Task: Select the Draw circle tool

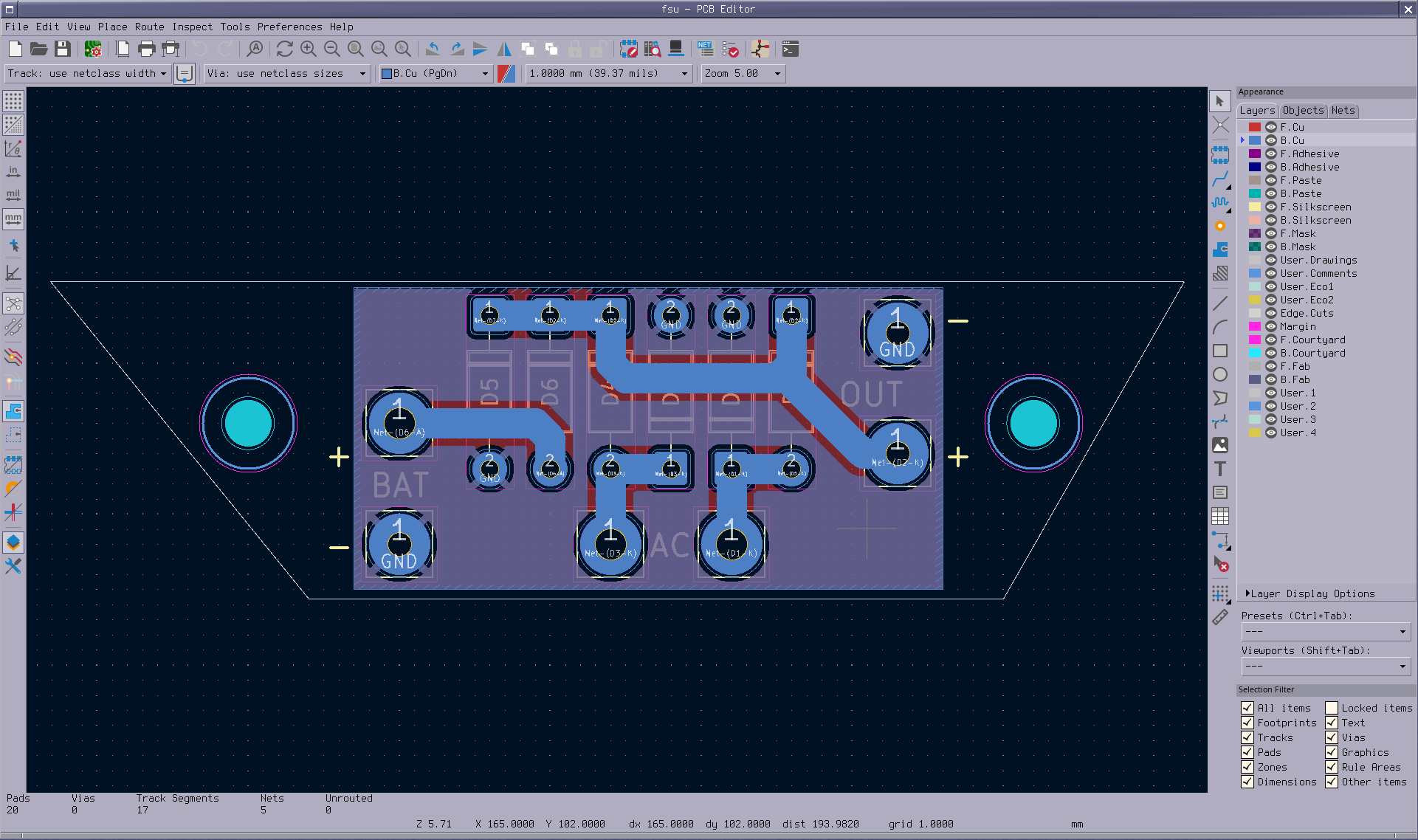Action: [x=1220, y=374]
